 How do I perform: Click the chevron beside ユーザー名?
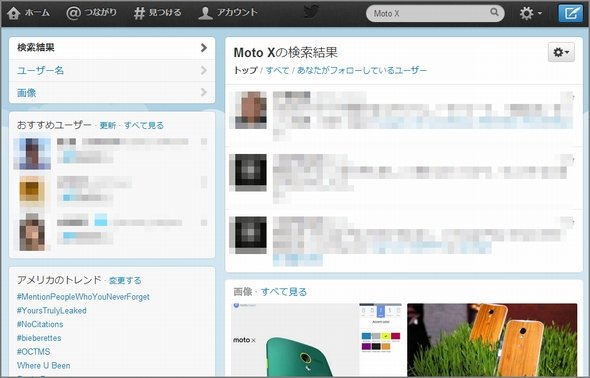[204, 70]
